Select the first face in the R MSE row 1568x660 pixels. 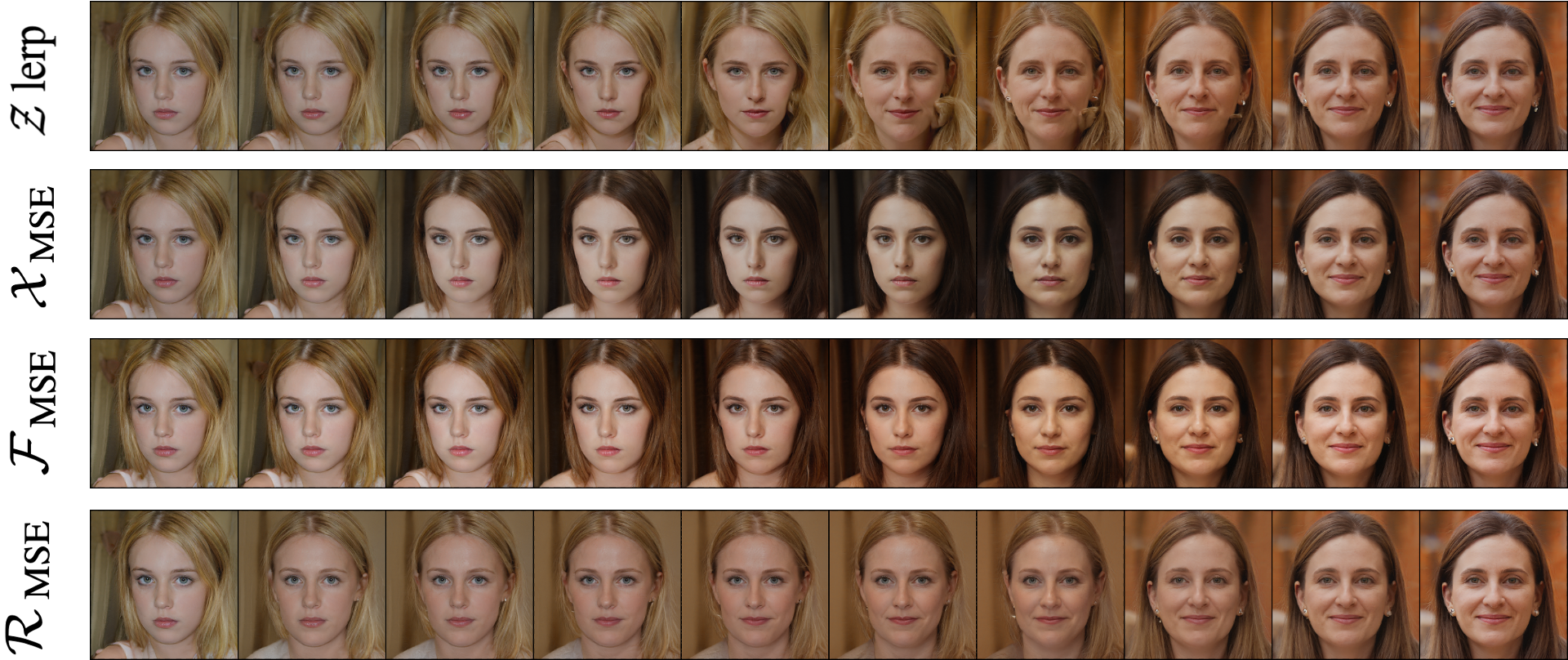click(x=164, y=584)
